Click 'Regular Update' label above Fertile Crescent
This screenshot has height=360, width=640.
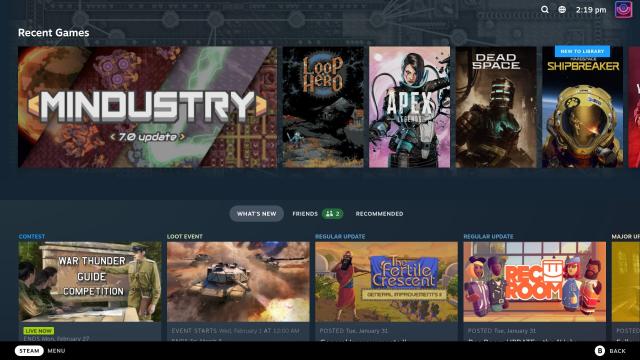point(340,236)
